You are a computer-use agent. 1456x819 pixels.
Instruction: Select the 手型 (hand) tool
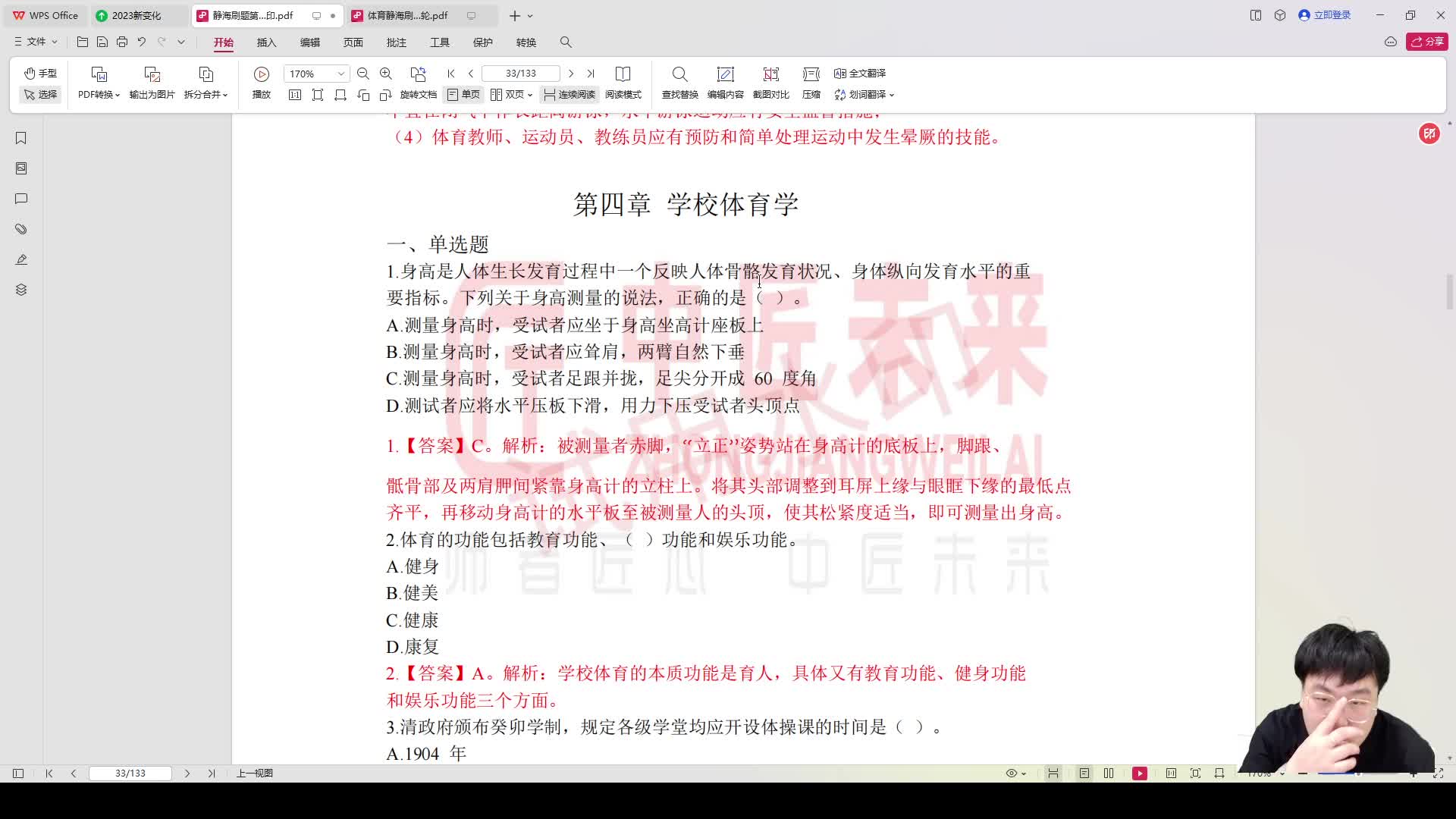(39, 73)
